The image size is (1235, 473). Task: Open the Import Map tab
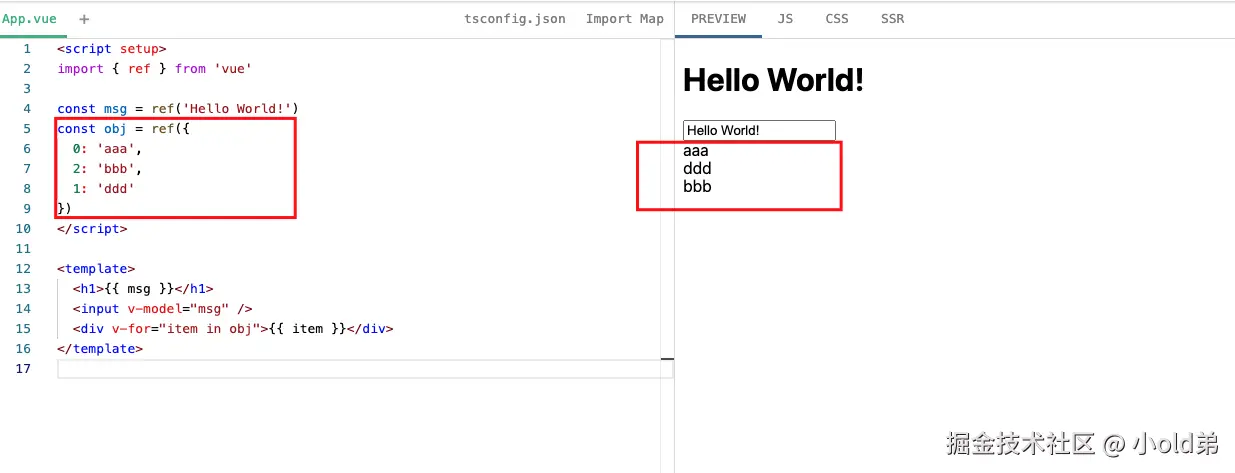[x=625, y=19]
